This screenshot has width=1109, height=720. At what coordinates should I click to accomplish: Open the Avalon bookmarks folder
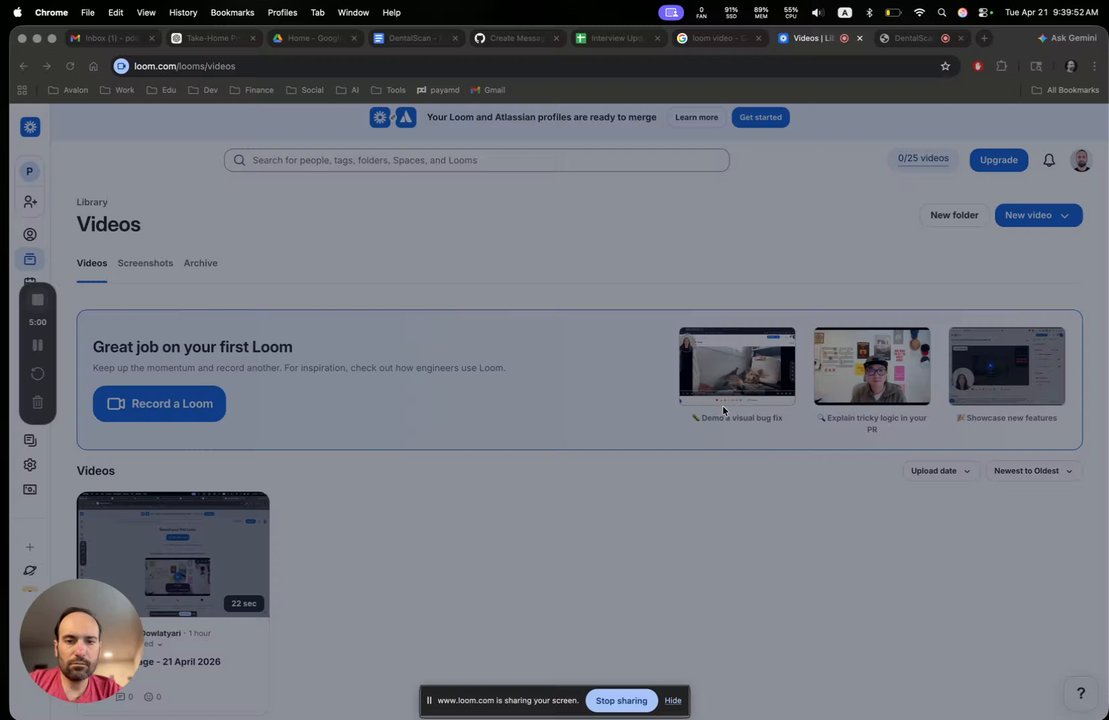pos(68,90)
